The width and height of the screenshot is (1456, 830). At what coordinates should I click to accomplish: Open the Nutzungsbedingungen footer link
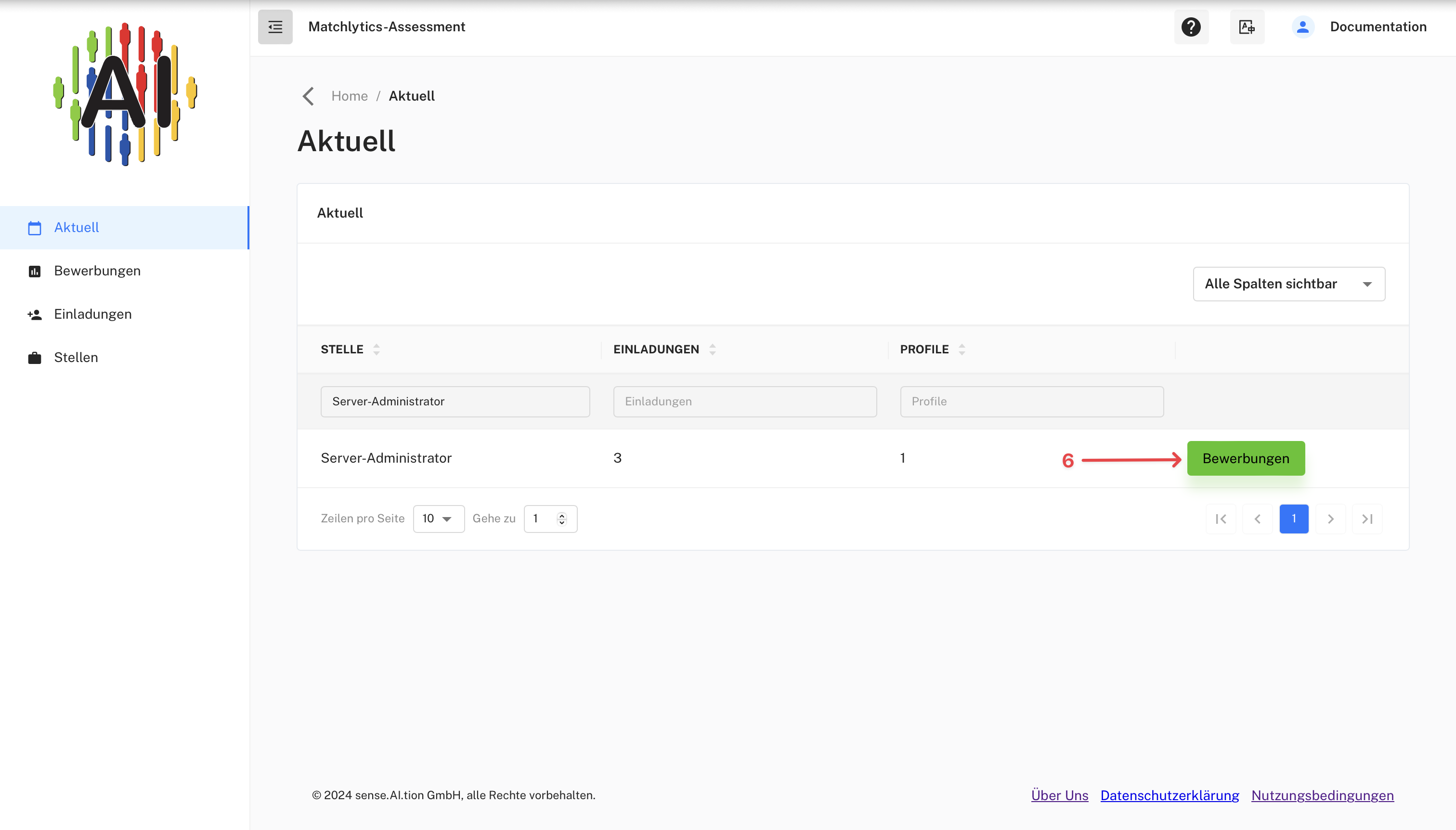(1322, 795)
